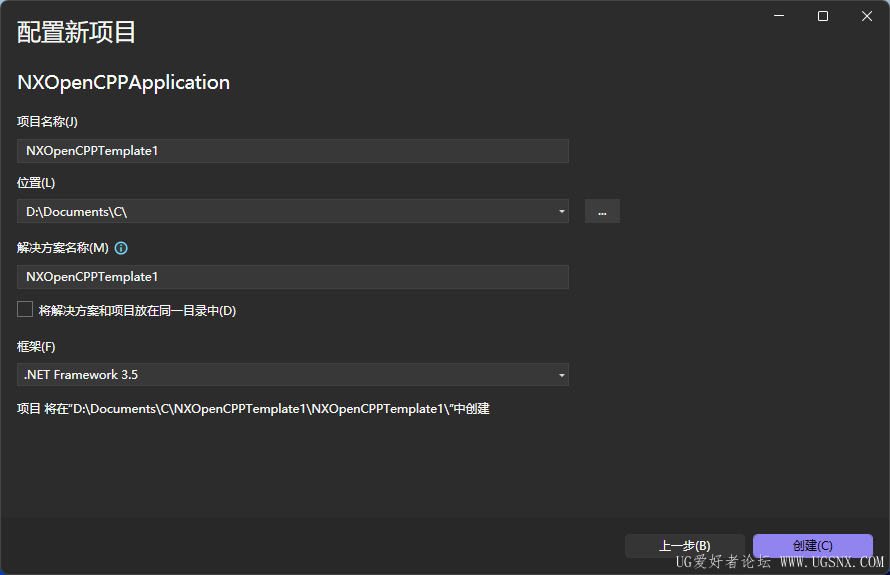Click the 项目名称(J) label
Image resolution: width=890 pixels, height=575 pixels.
click(x=47, y=121)
